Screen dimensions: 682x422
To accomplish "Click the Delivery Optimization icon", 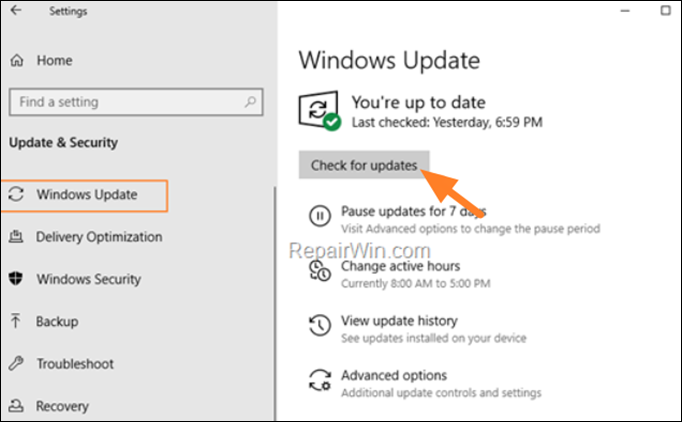I will click(16, 236).
